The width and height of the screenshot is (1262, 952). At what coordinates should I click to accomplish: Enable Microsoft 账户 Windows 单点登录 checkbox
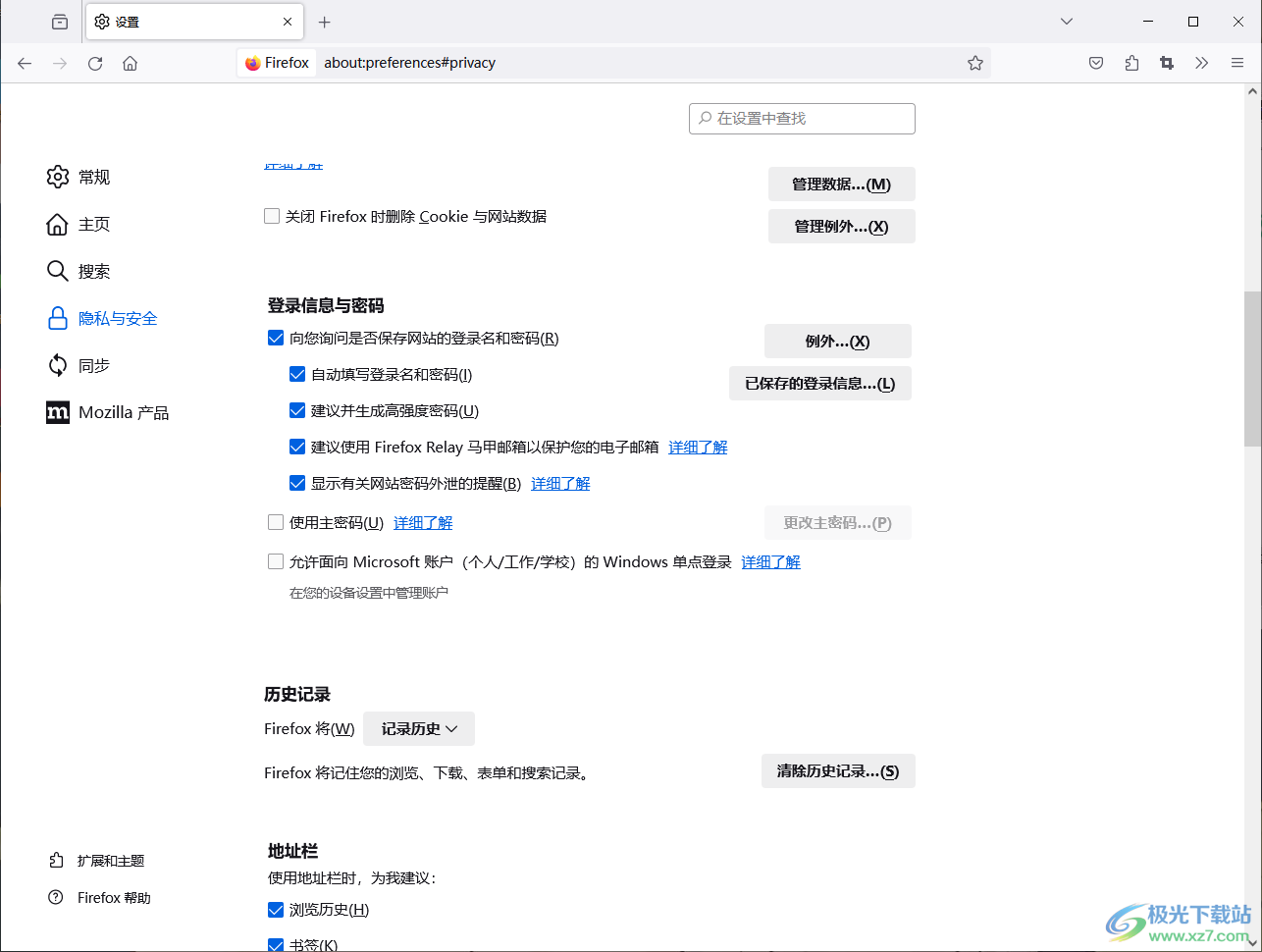click(276, 561)
